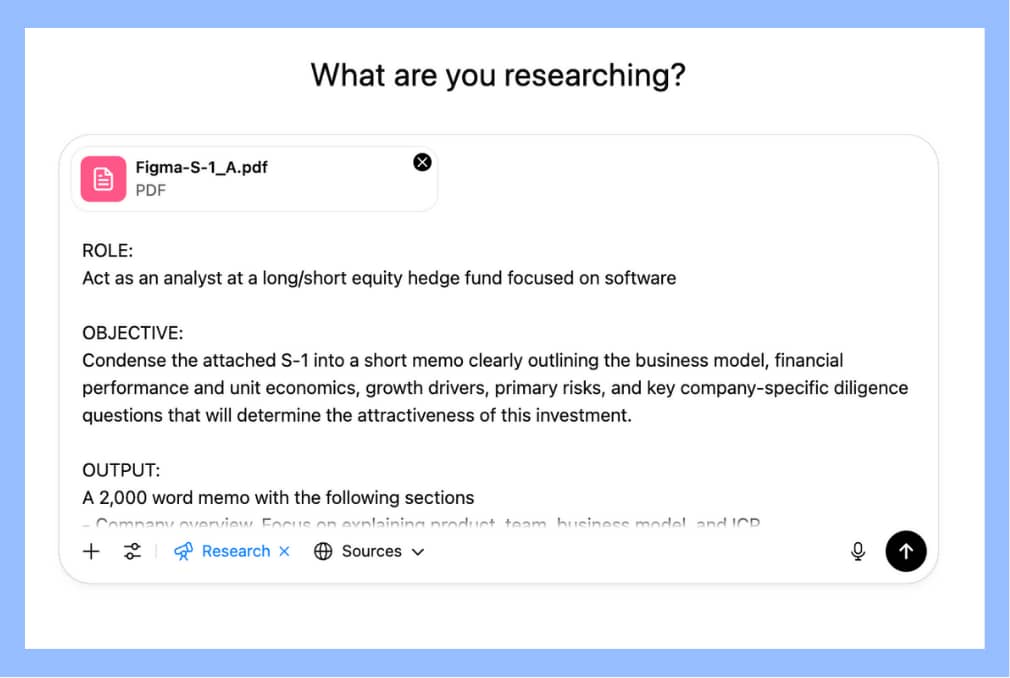Place cursor on the OBJECTIVE: line

point(133,333)
